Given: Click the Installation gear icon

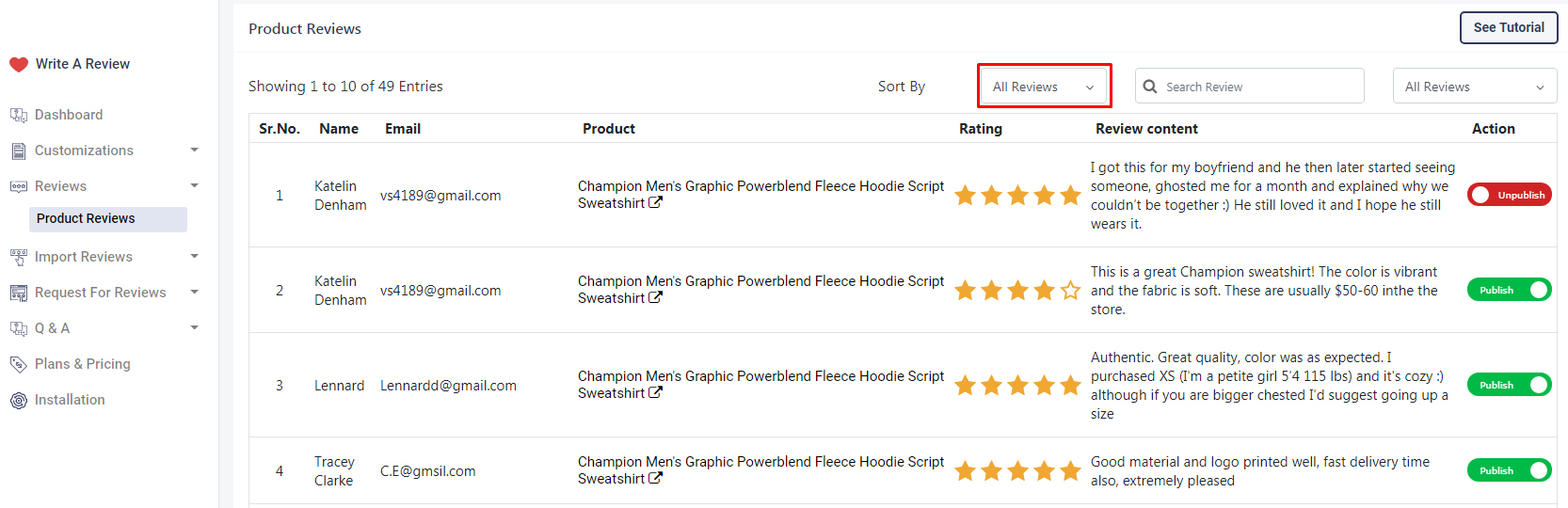Looking at the screenshot, I should [19, 401].
